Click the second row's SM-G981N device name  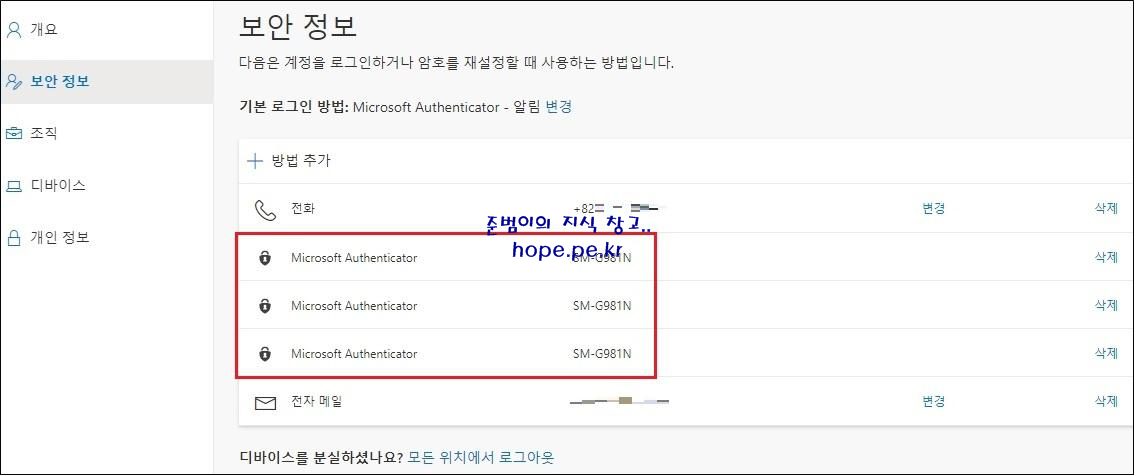(x=602, y=306)
